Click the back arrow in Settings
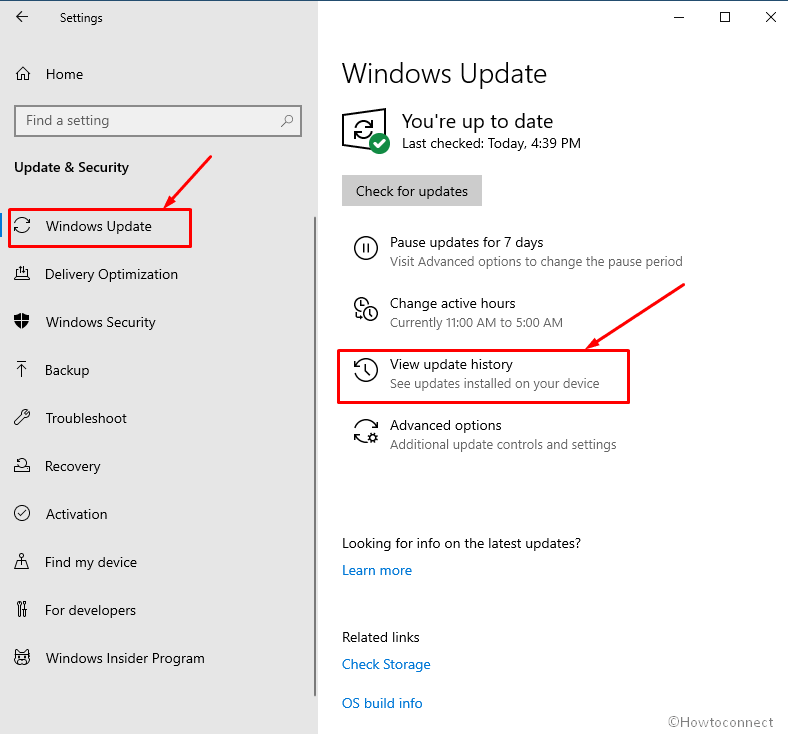The image size is (788, 734). (22, 17)
